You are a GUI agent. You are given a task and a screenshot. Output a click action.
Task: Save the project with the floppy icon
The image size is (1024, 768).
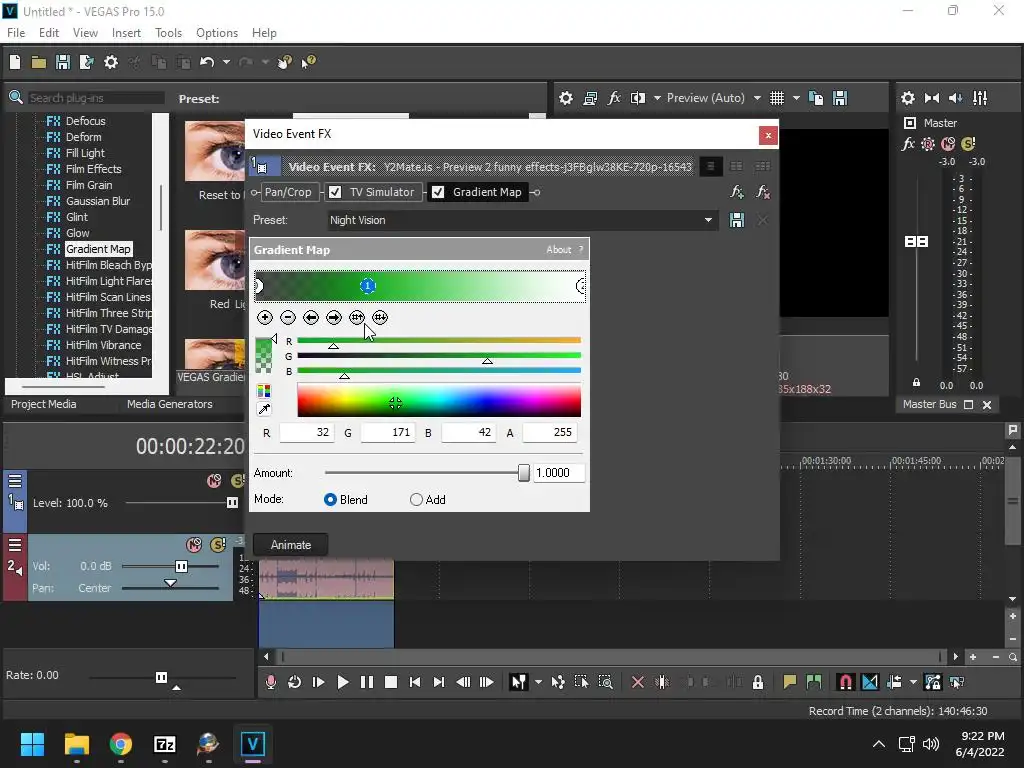tap(63, 62)
